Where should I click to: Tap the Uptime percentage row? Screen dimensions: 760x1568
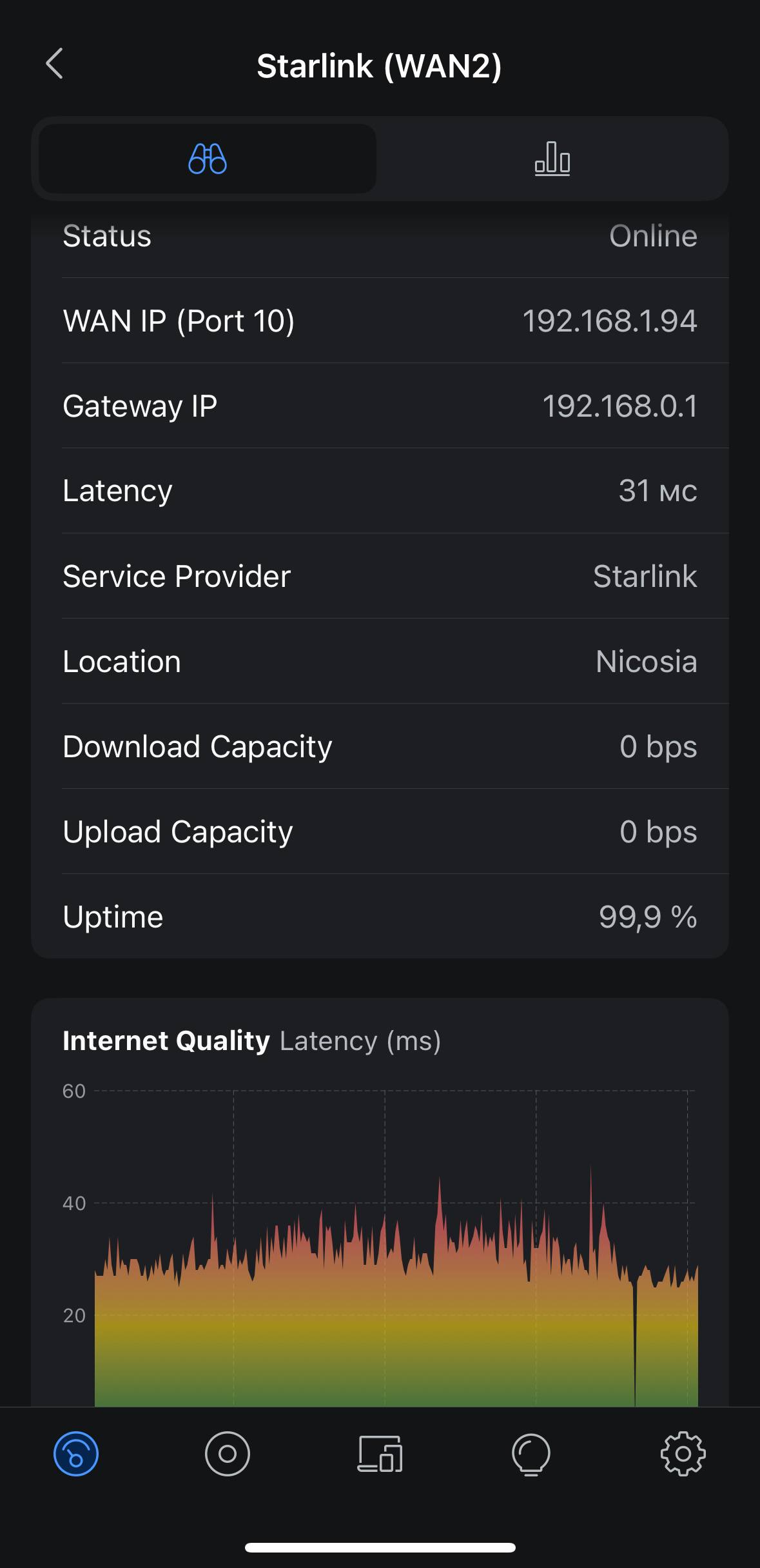click(380, 917)
